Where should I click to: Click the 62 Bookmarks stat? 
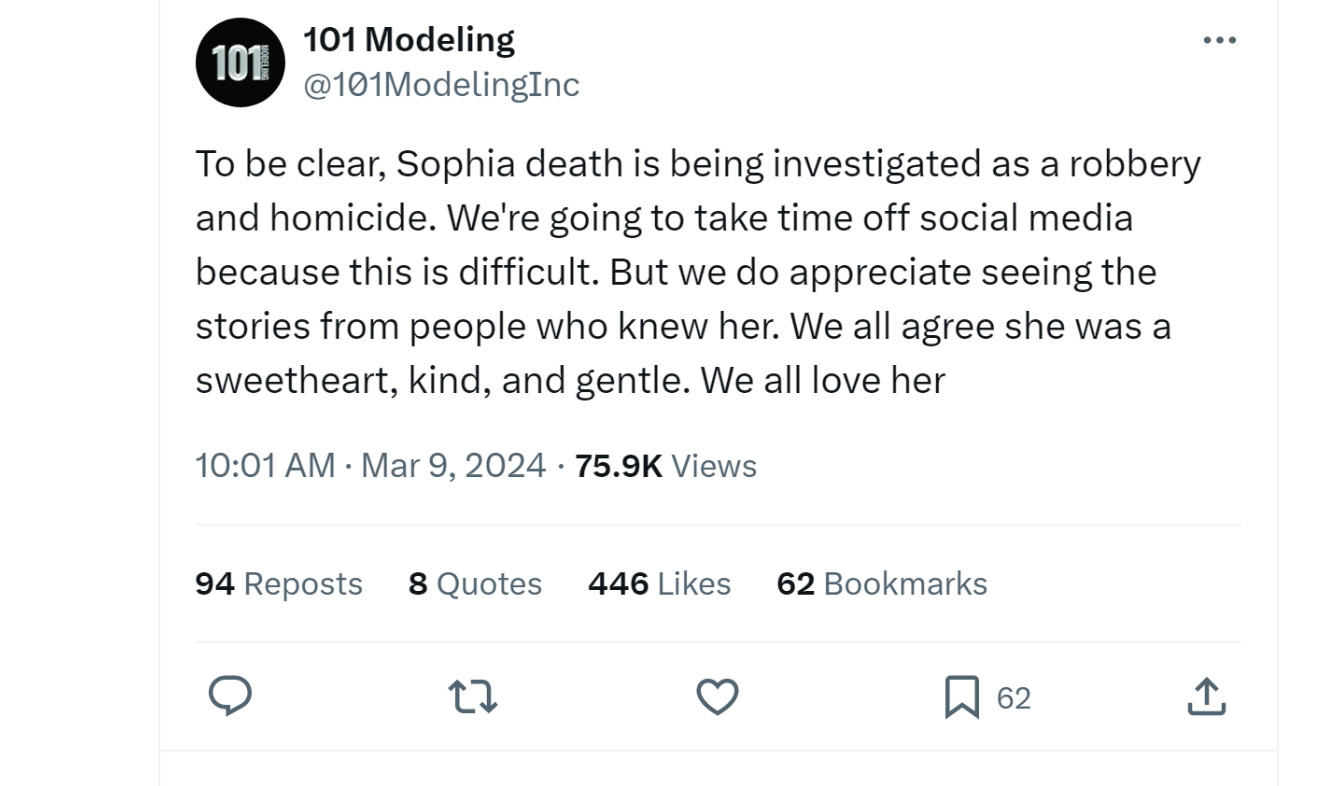tap(881, 583)
